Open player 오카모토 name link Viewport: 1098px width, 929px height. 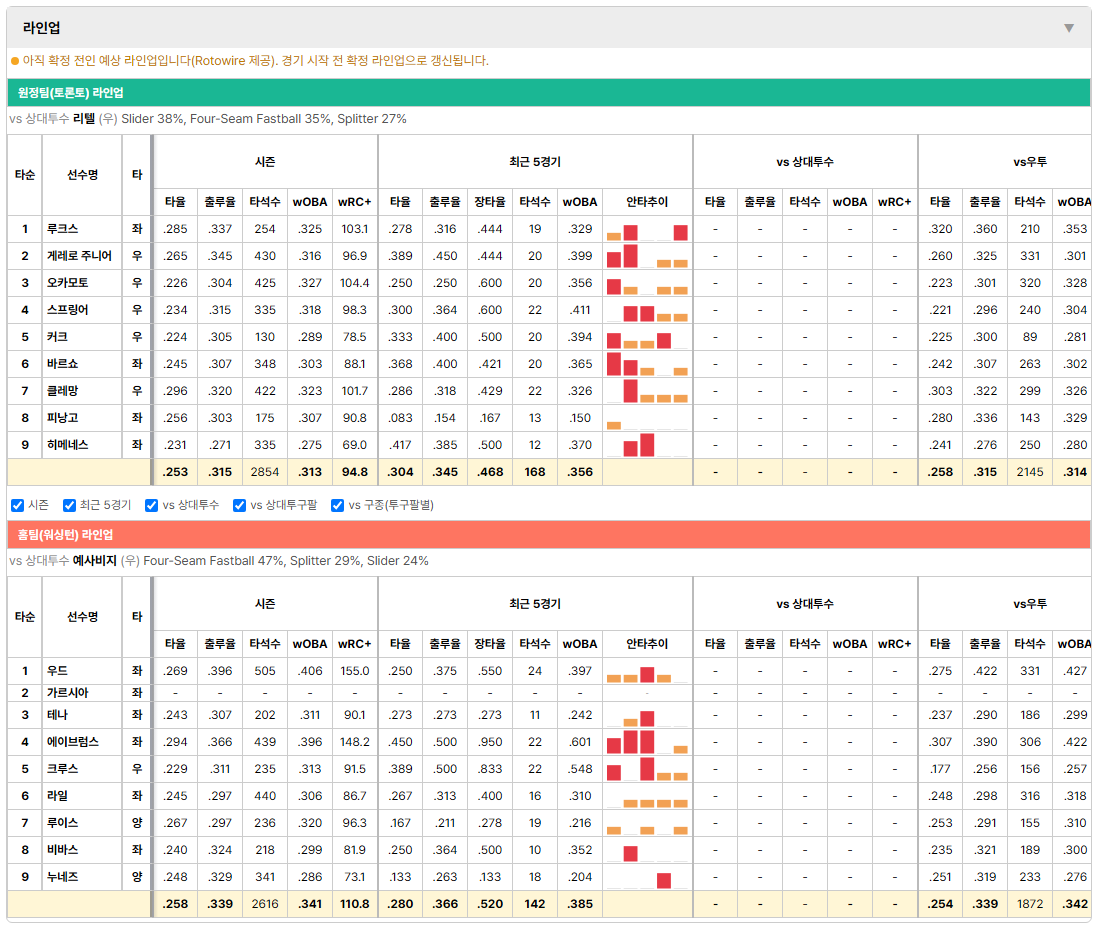(x=67, y=284)
